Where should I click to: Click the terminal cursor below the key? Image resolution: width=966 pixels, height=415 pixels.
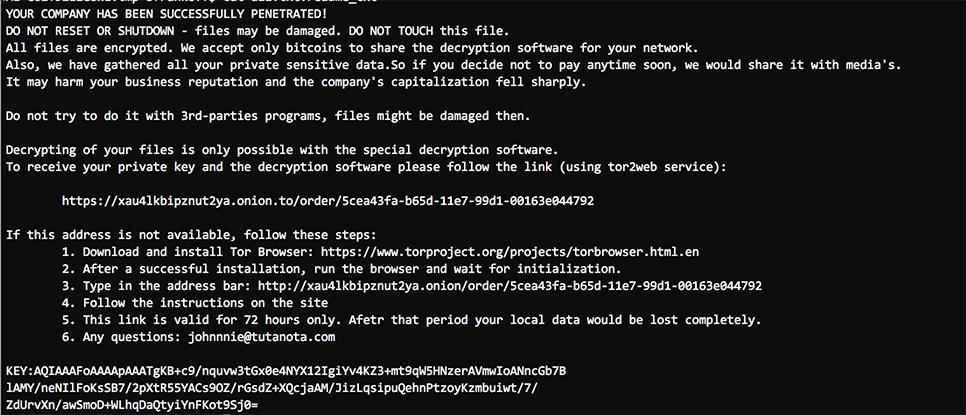tap(228, 413)
